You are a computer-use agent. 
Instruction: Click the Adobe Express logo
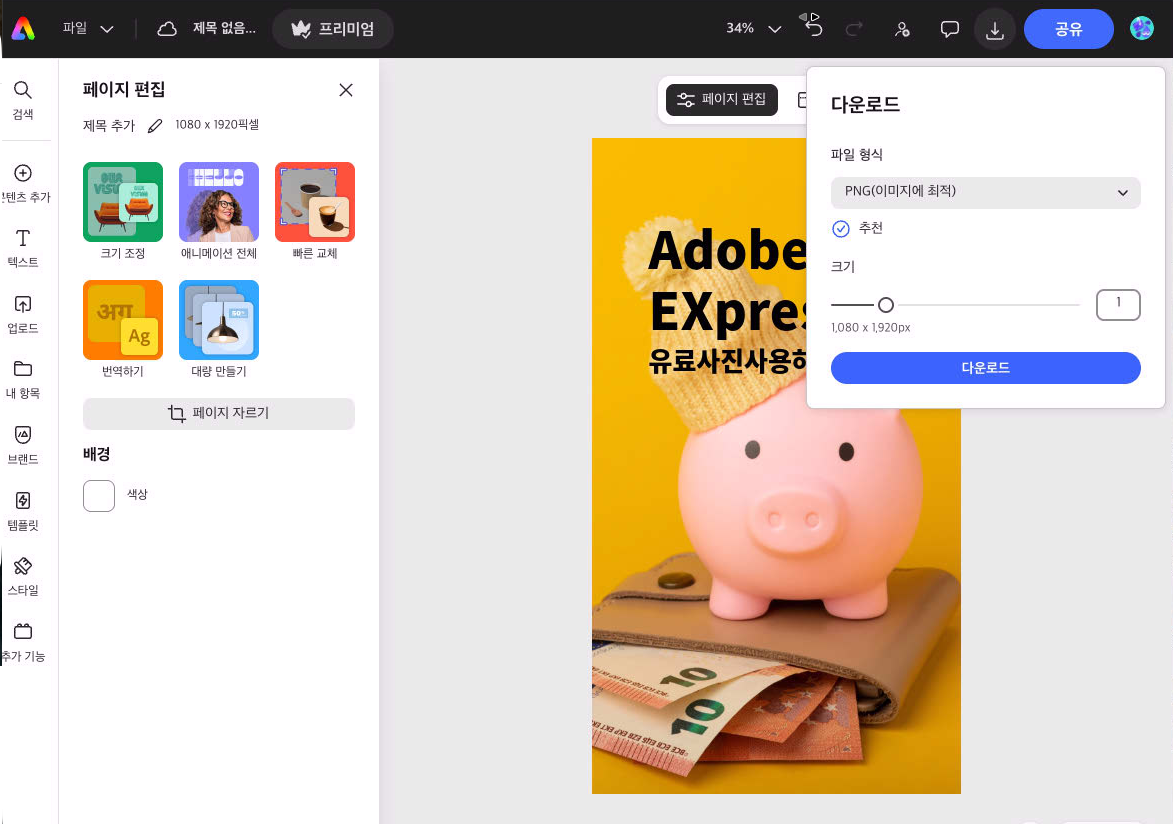(x=23, y=28)
